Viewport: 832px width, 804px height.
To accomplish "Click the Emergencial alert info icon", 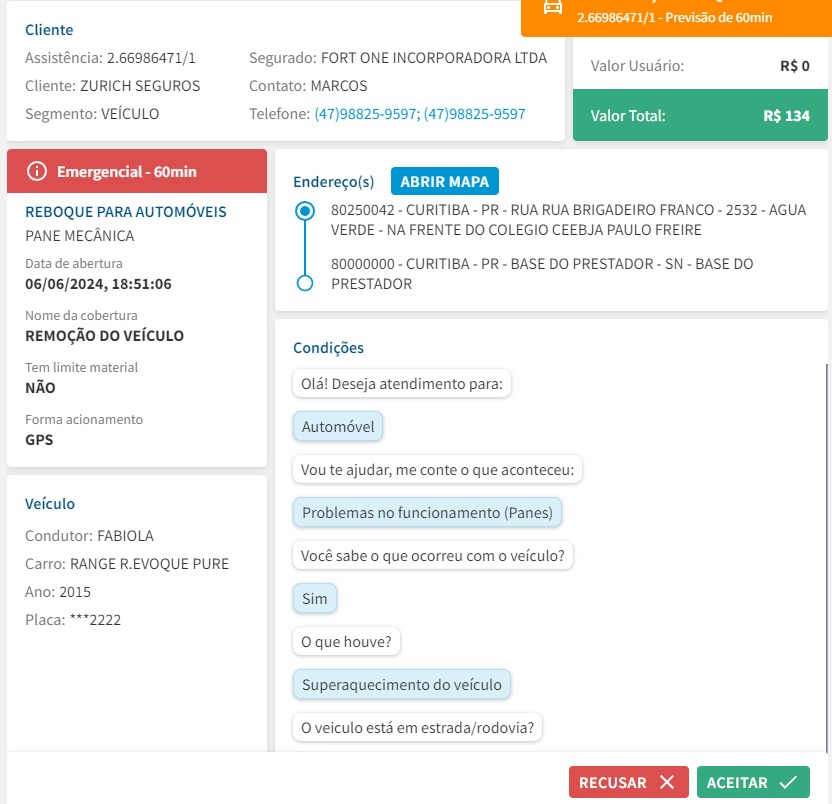I will pos(38,171).
